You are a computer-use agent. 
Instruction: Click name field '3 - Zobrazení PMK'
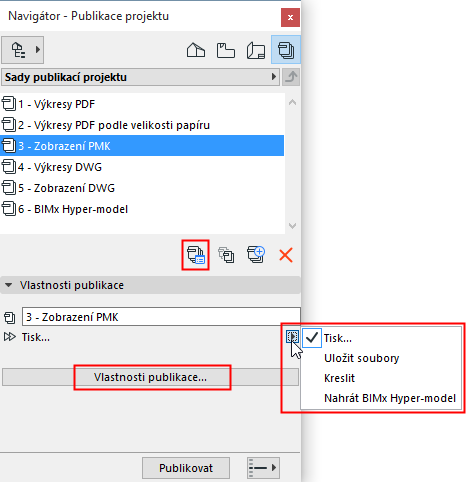click(x=161, y=316)
